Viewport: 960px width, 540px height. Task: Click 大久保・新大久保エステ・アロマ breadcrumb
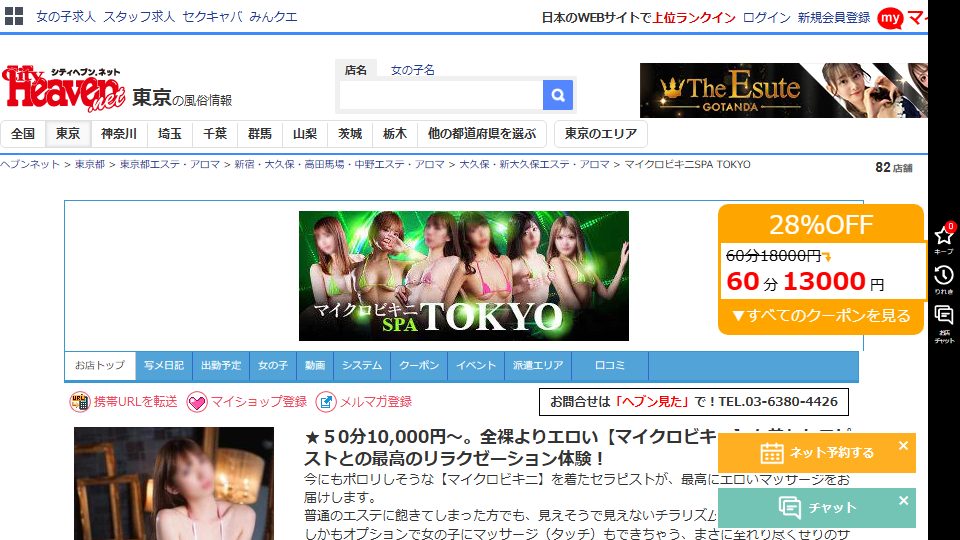[x=534, y=164]
